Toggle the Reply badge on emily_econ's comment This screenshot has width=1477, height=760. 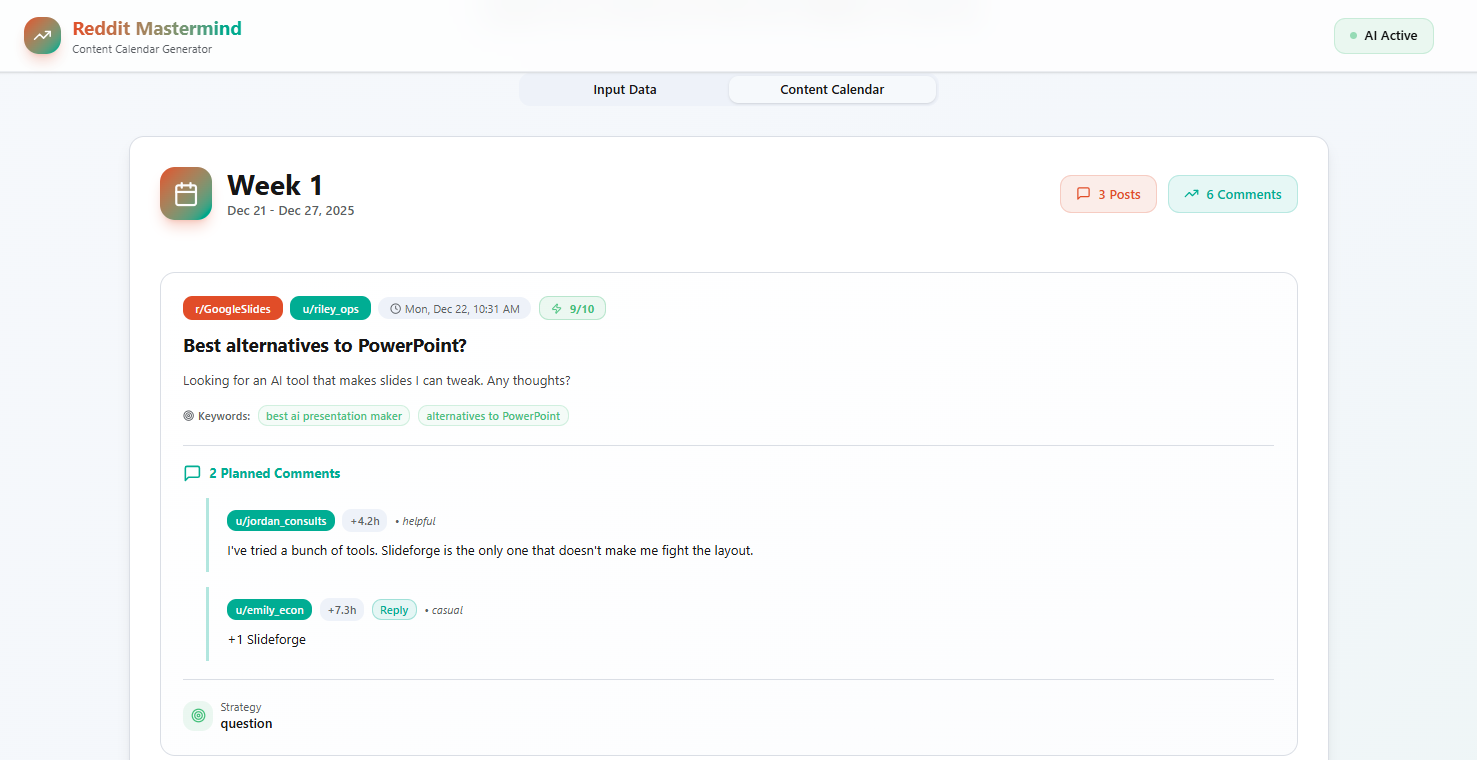click(x=394, y=609)
